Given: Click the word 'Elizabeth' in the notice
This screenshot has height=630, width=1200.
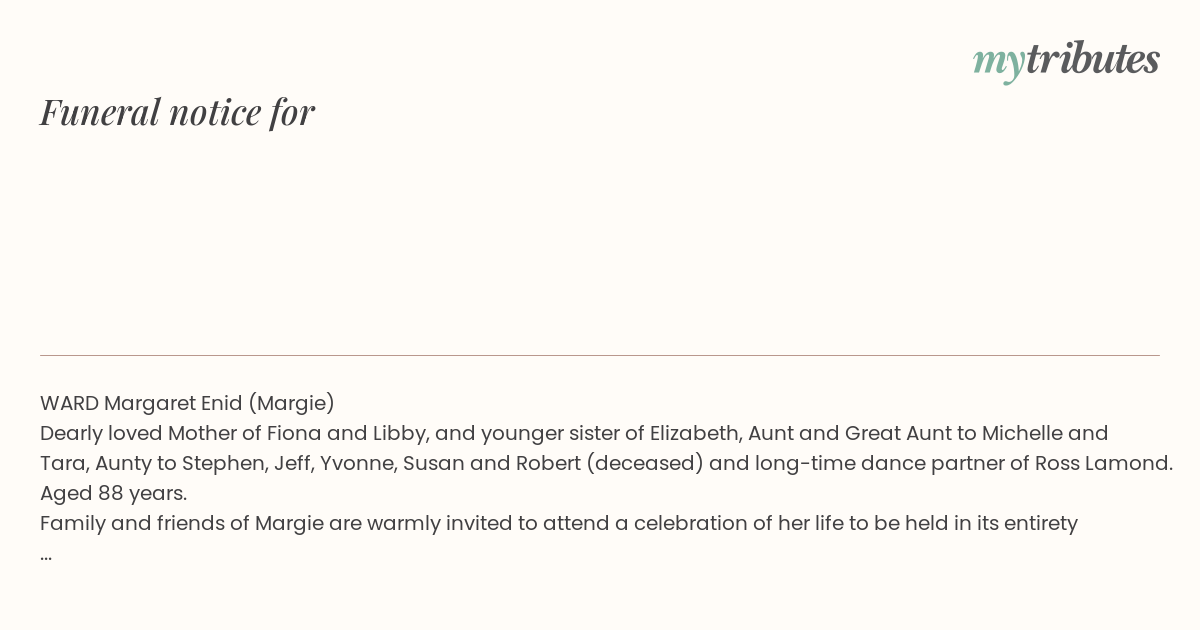Looking at the screenshot, I should tap(693, 433).
